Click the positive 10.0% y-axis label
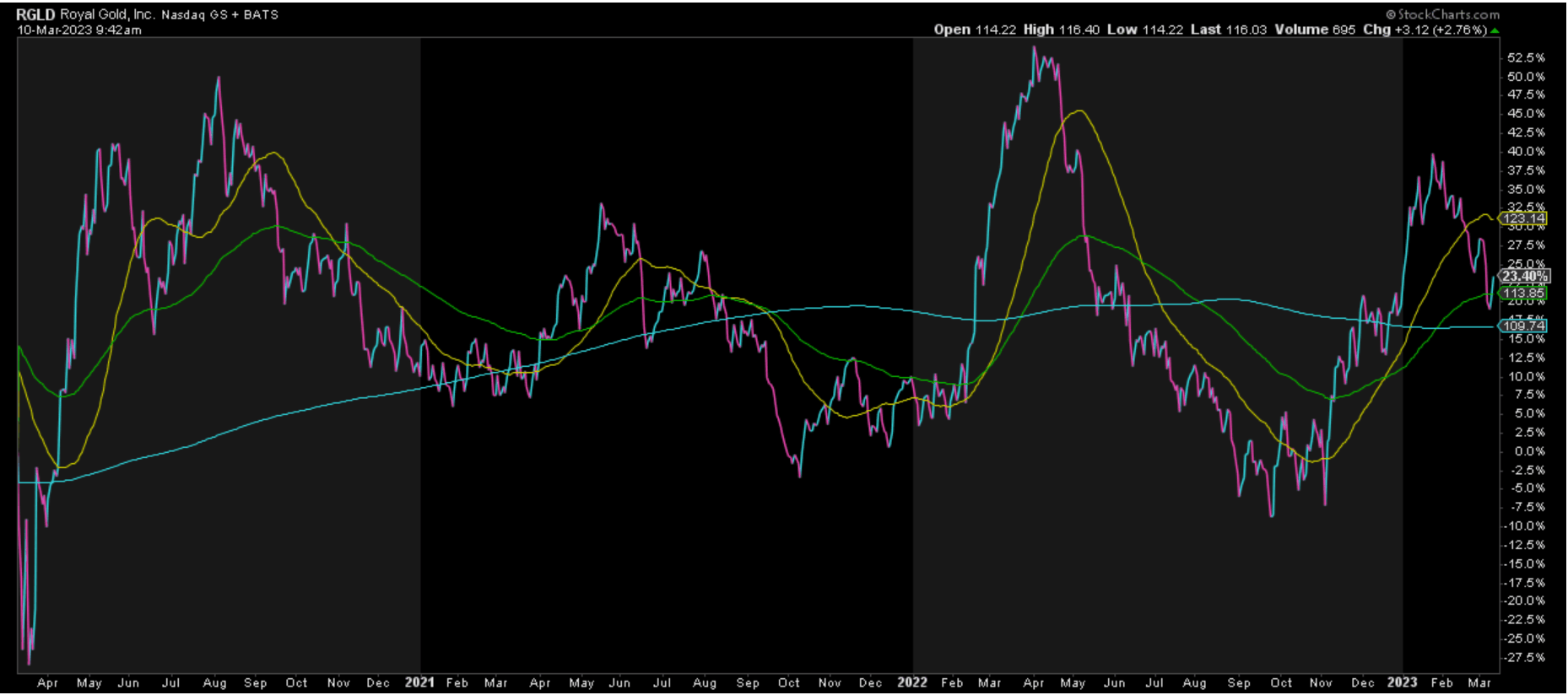 1527,376
